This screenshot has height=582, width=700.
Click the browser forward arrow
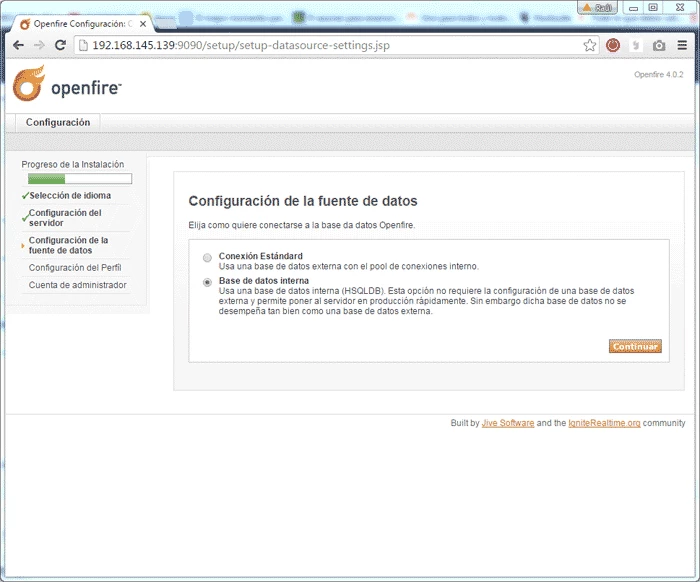click(39, 45)
